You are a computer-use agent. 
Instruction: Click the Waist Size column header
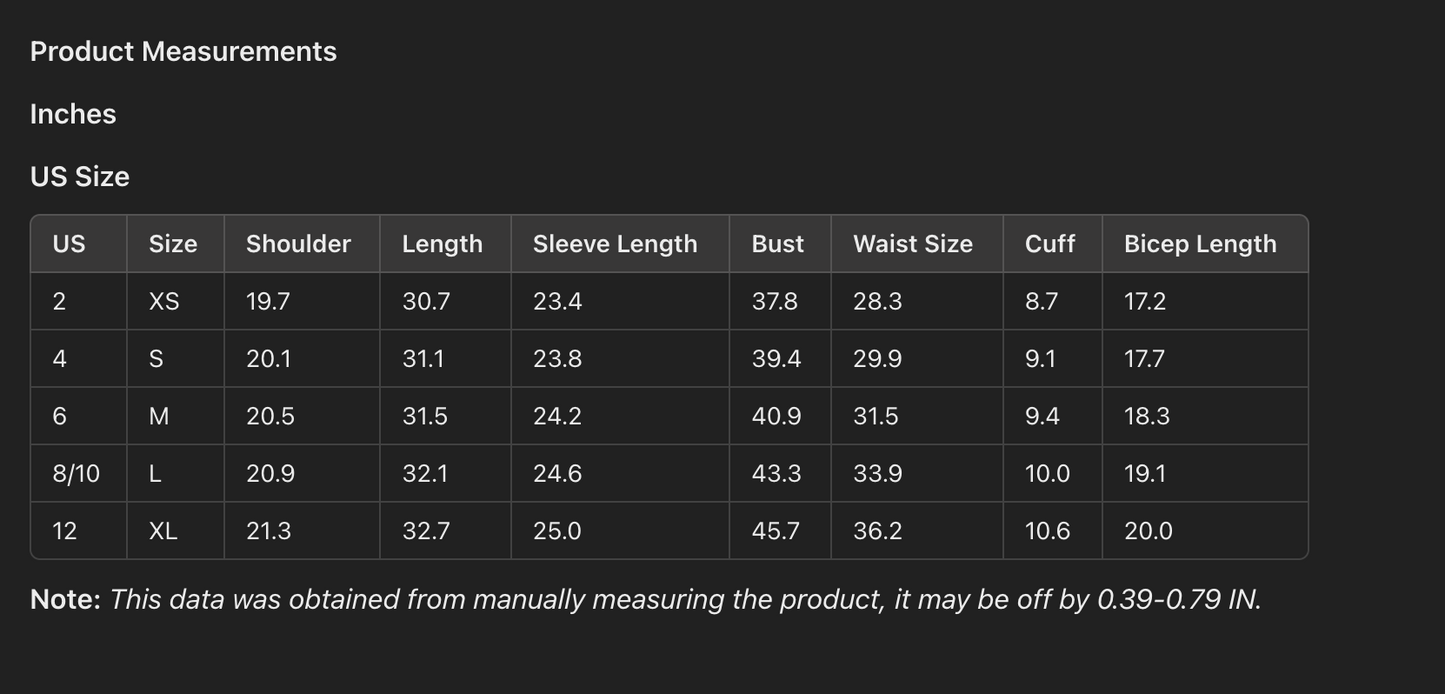pyautogui.click(x=912, y=244)
